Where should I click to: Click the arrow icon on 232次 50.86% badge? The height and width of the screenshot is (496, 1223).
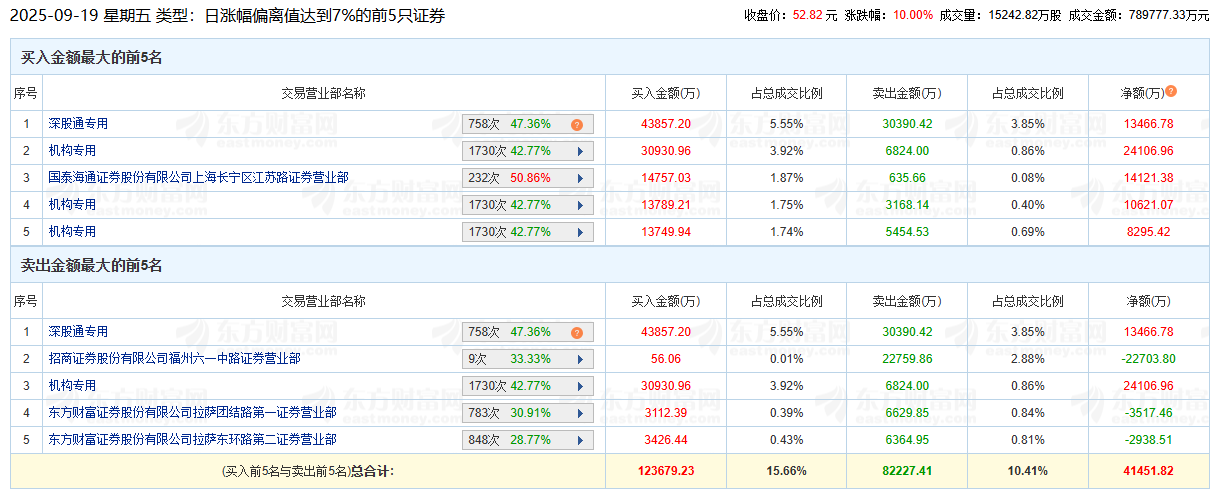pyautogui.click(x=580, y=179)
